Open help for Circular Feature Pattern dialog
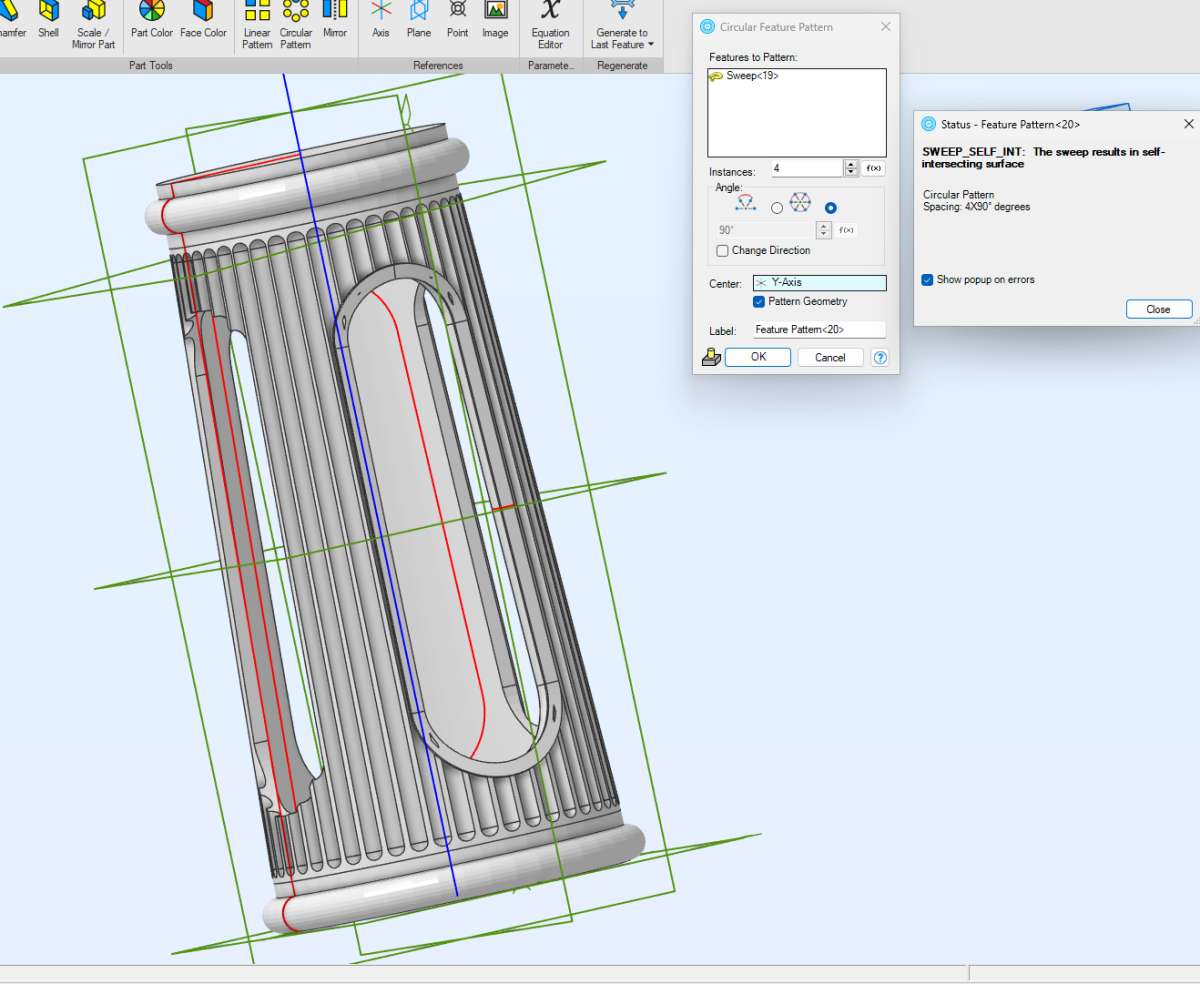The image size is (1200, 984). 880,357
